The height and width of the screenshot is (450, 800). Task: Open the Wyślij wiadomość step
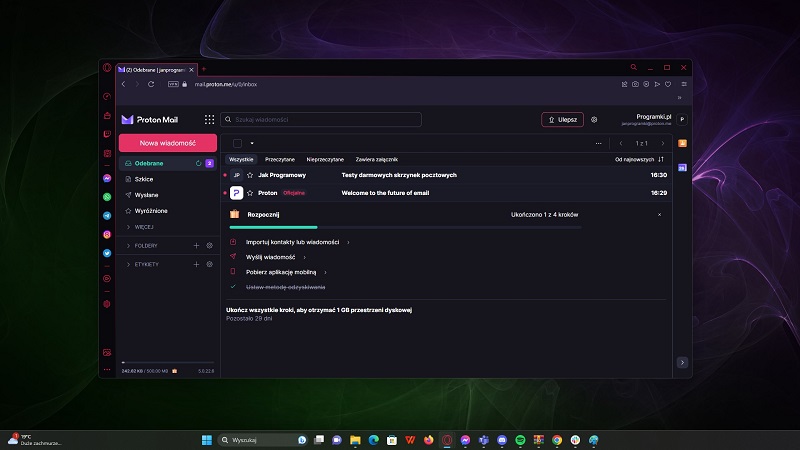[270, 257]
